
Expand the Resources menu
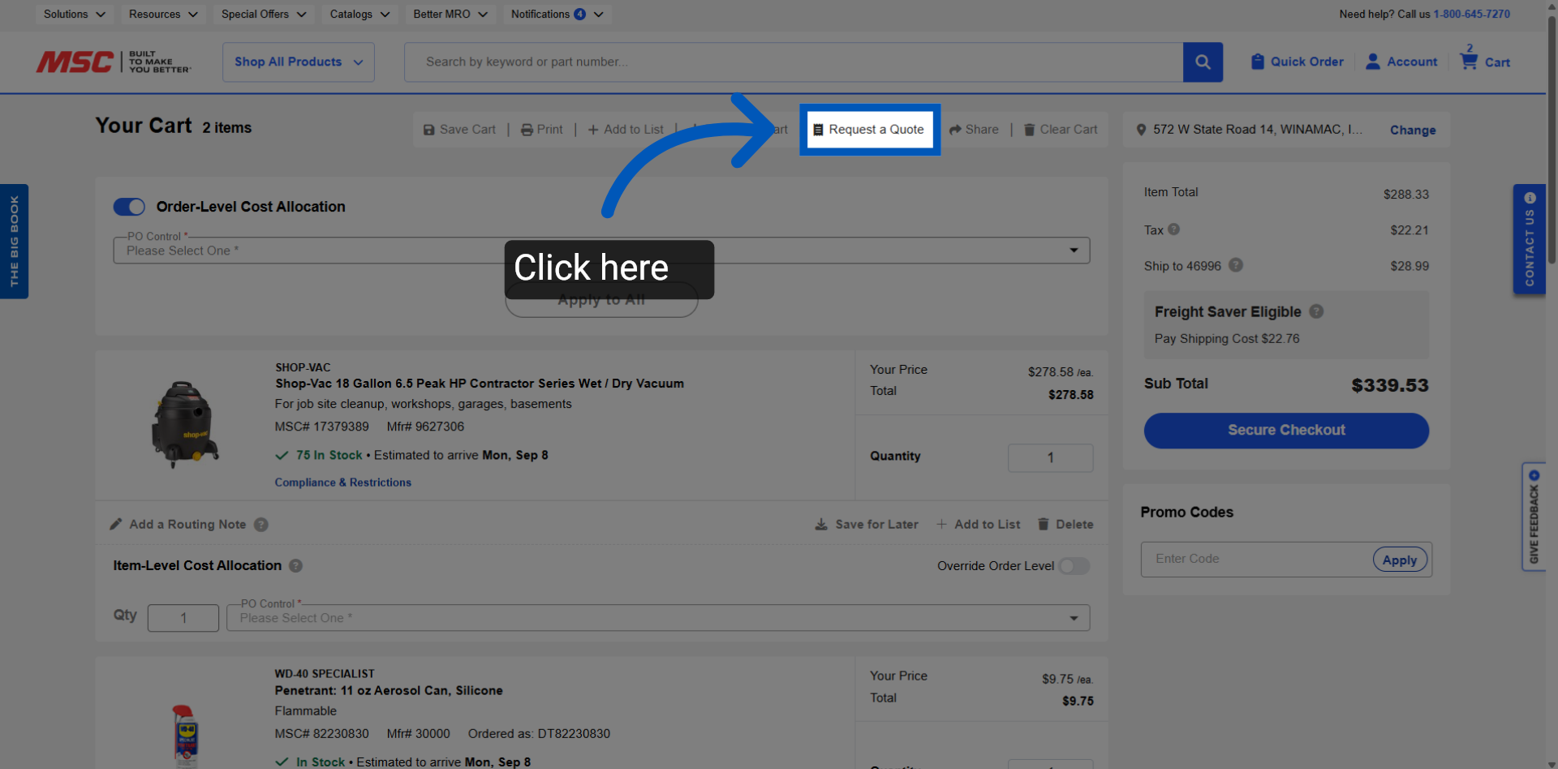(163, 14)
